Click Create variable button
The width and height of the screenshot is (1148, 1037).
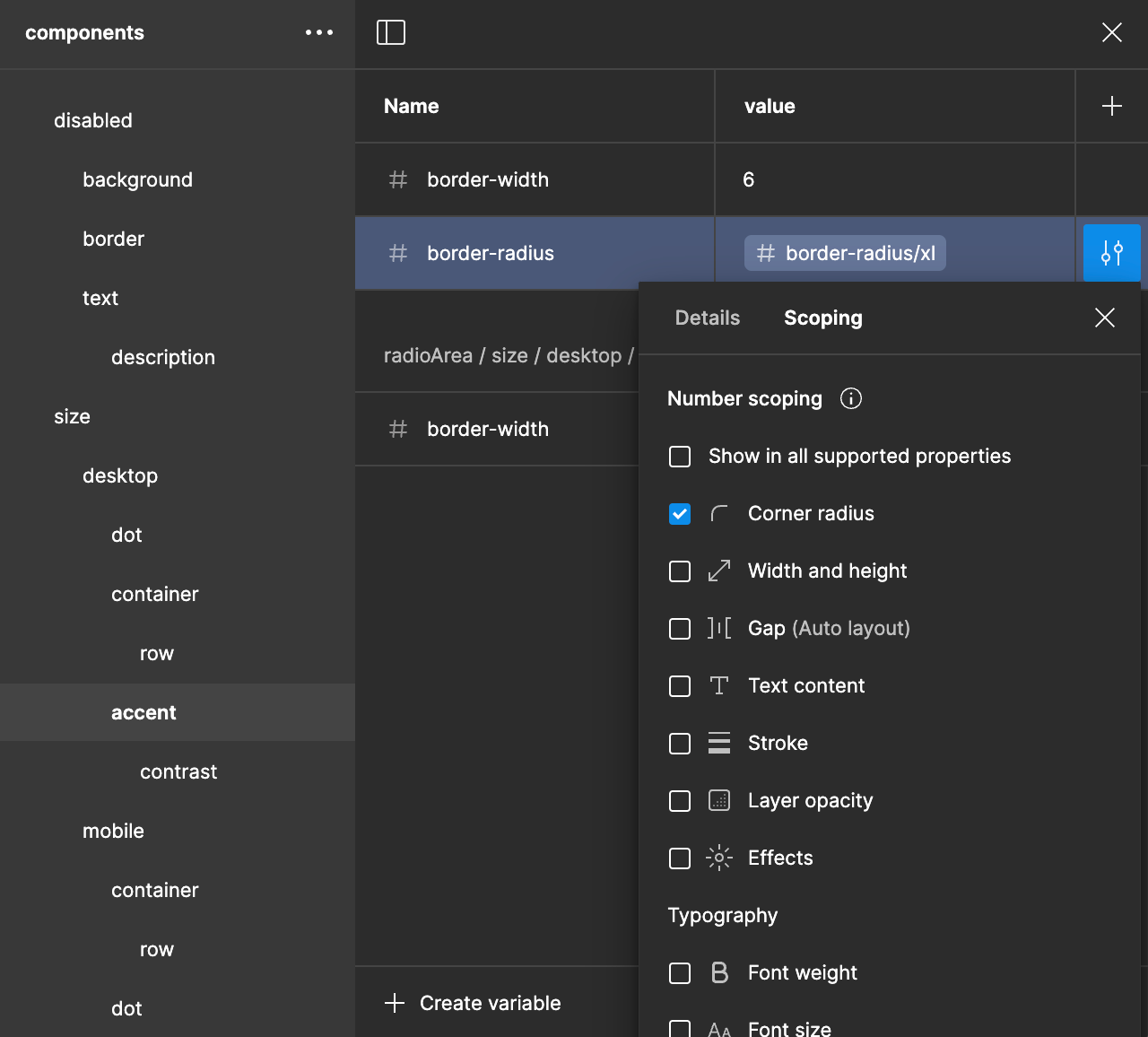pyautogui.click(x=473, y=1003)
